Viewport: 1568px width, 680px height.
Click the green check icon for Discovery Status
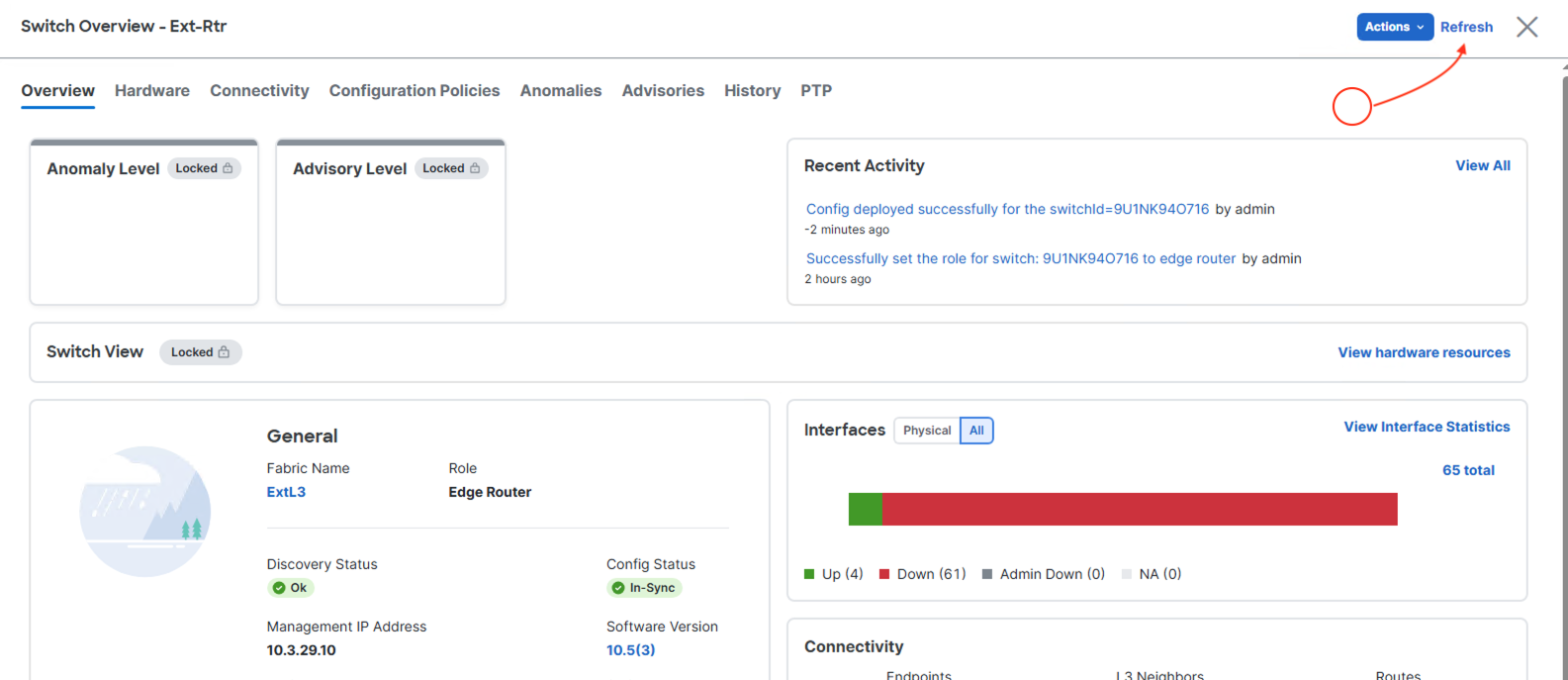279,588
